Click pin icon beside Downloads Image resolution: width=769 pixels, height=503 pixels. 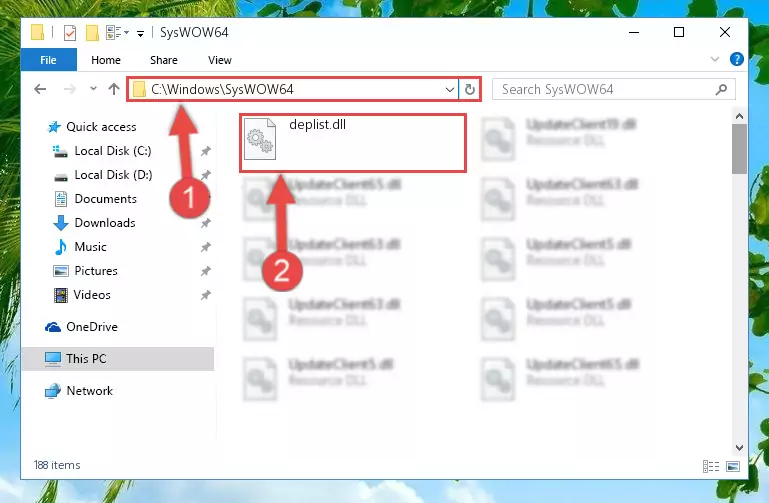pos(205,223)
